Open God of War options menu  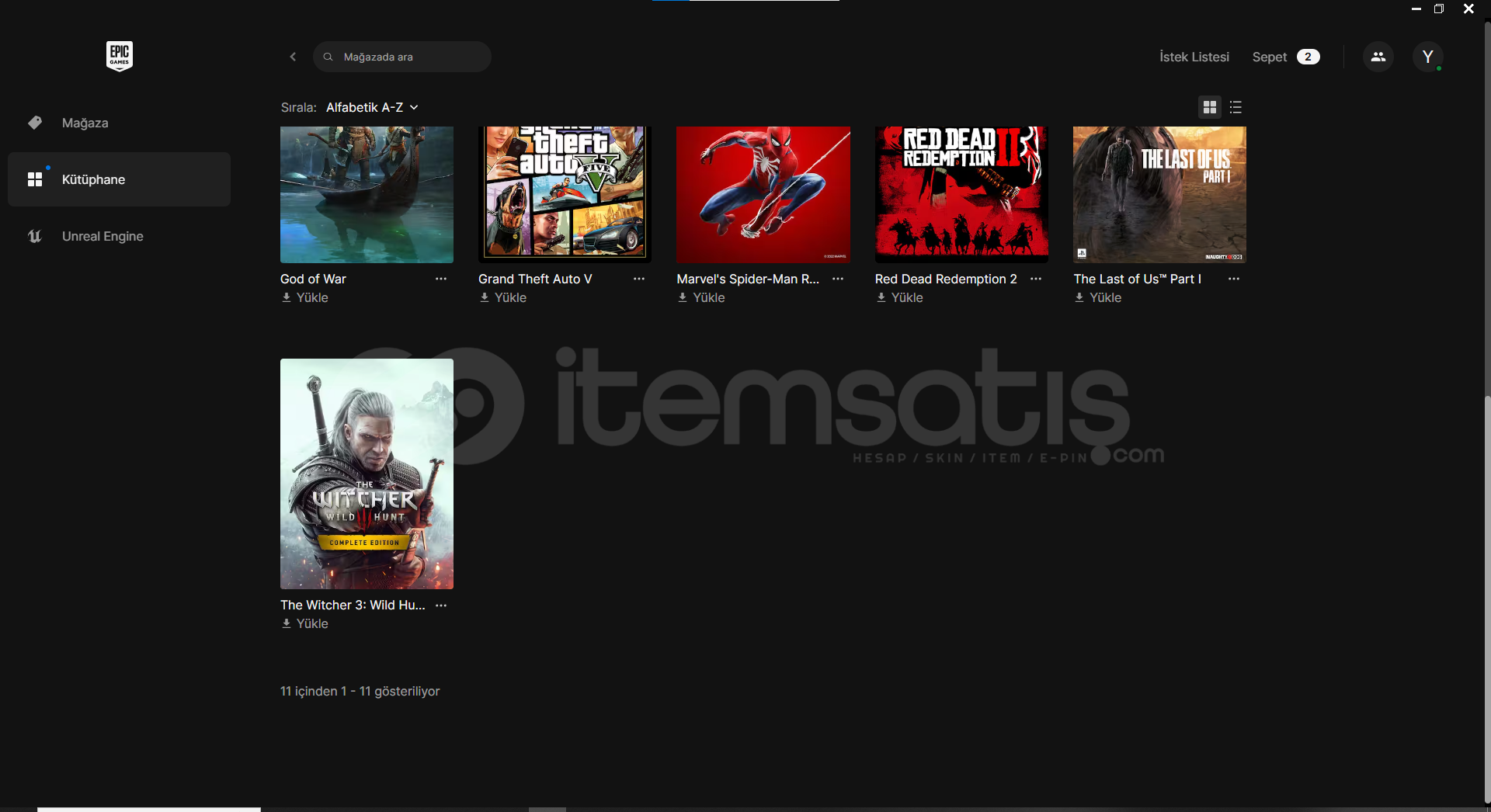click(x=441, y=279)
